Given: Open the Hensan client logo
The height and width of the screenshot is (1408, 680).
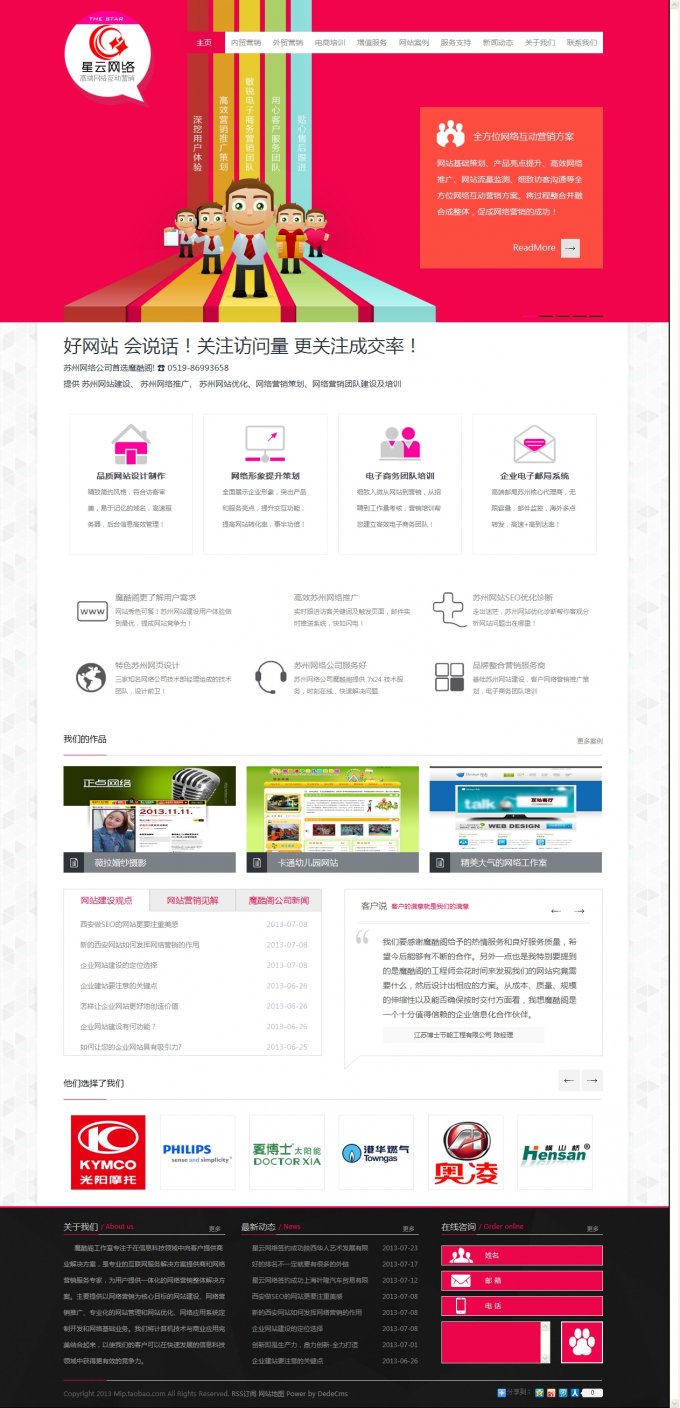Looking at the screenshot, I should 555,1152.
